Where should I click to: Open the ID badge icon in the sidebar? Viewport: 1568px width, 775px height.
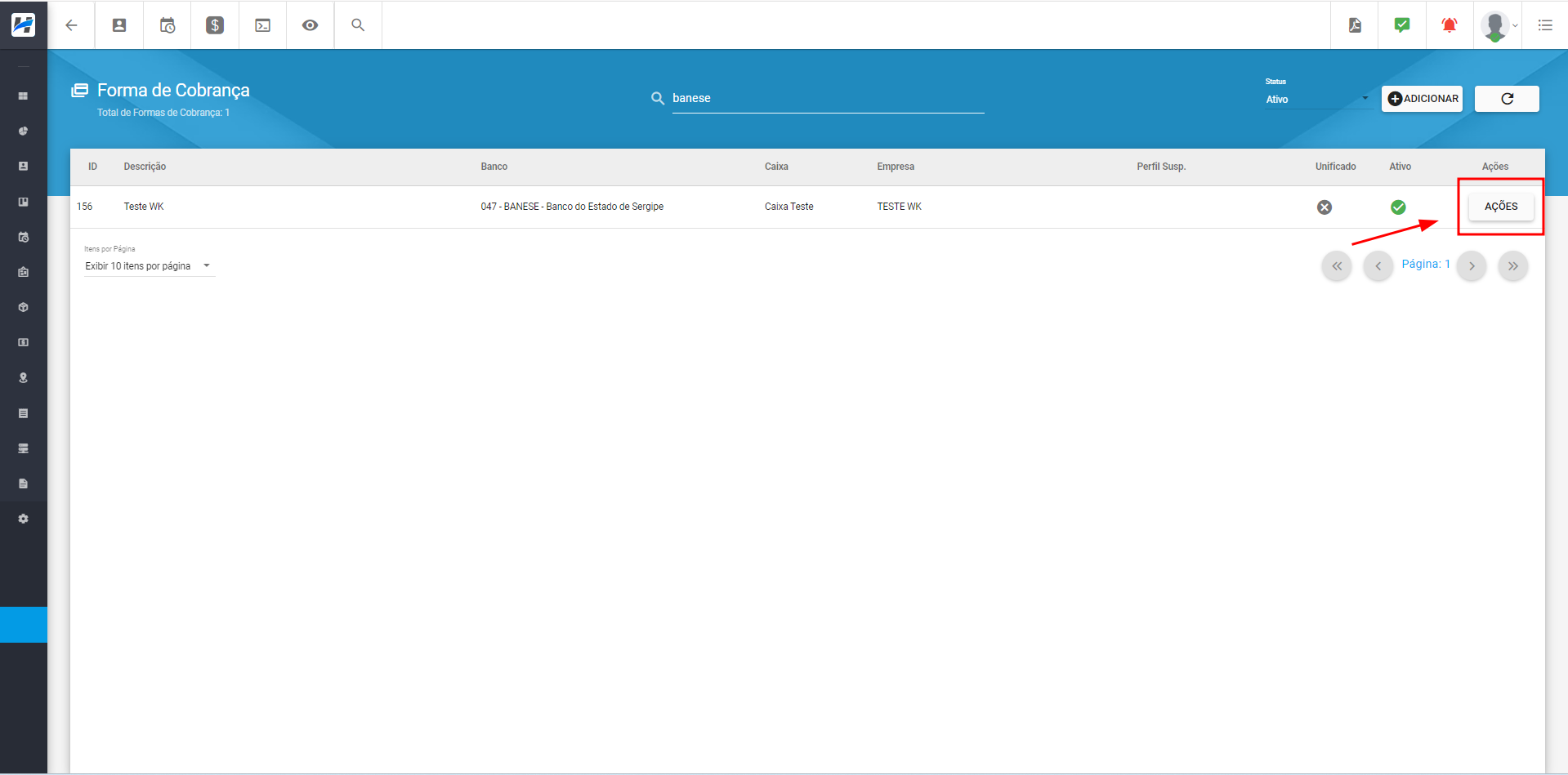(24, 272)
